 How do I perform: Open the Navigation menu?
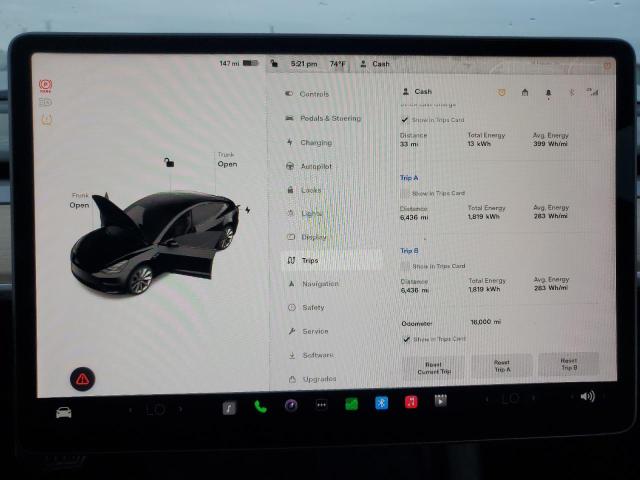pyautogui.click(x=314, y=284)
